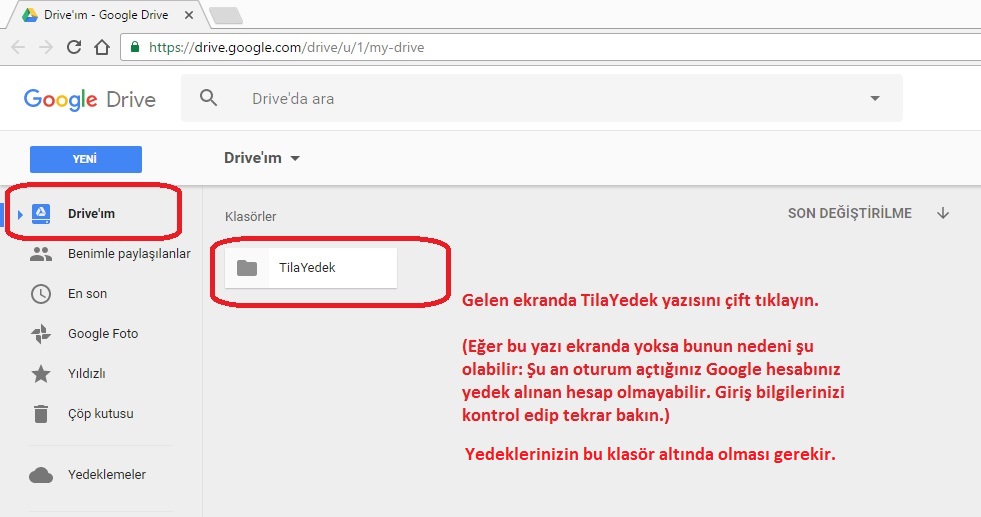981x517 pixels.
Task: Open search options dropdown arrow
Action: click(x=875, y=98)
